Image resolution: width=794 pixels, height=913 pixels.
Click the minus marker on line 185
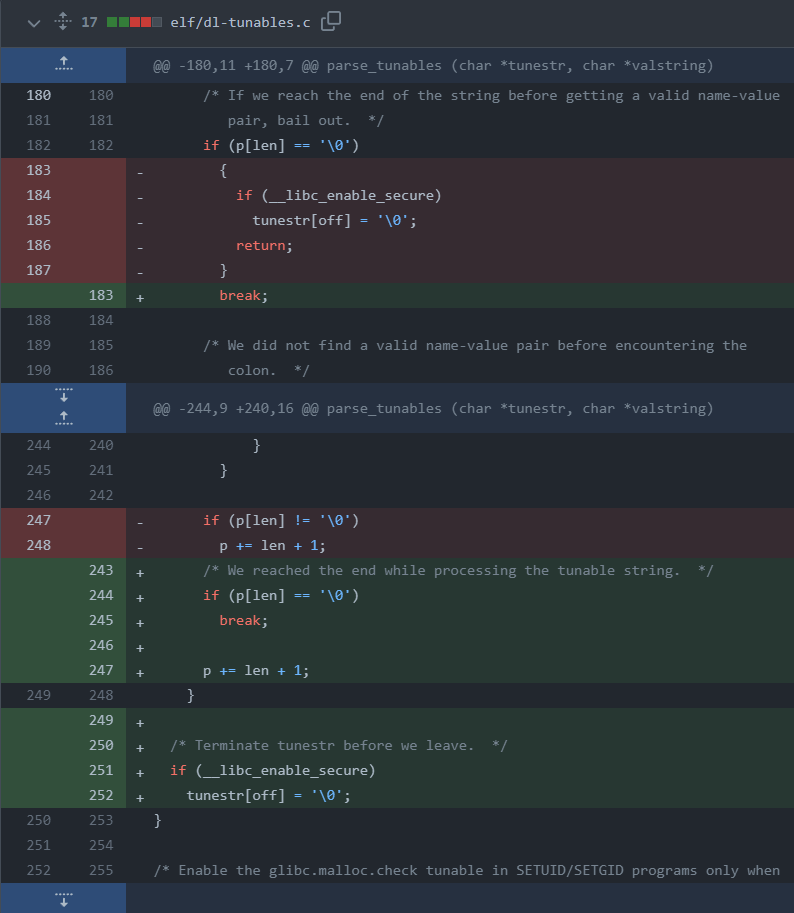139,221
